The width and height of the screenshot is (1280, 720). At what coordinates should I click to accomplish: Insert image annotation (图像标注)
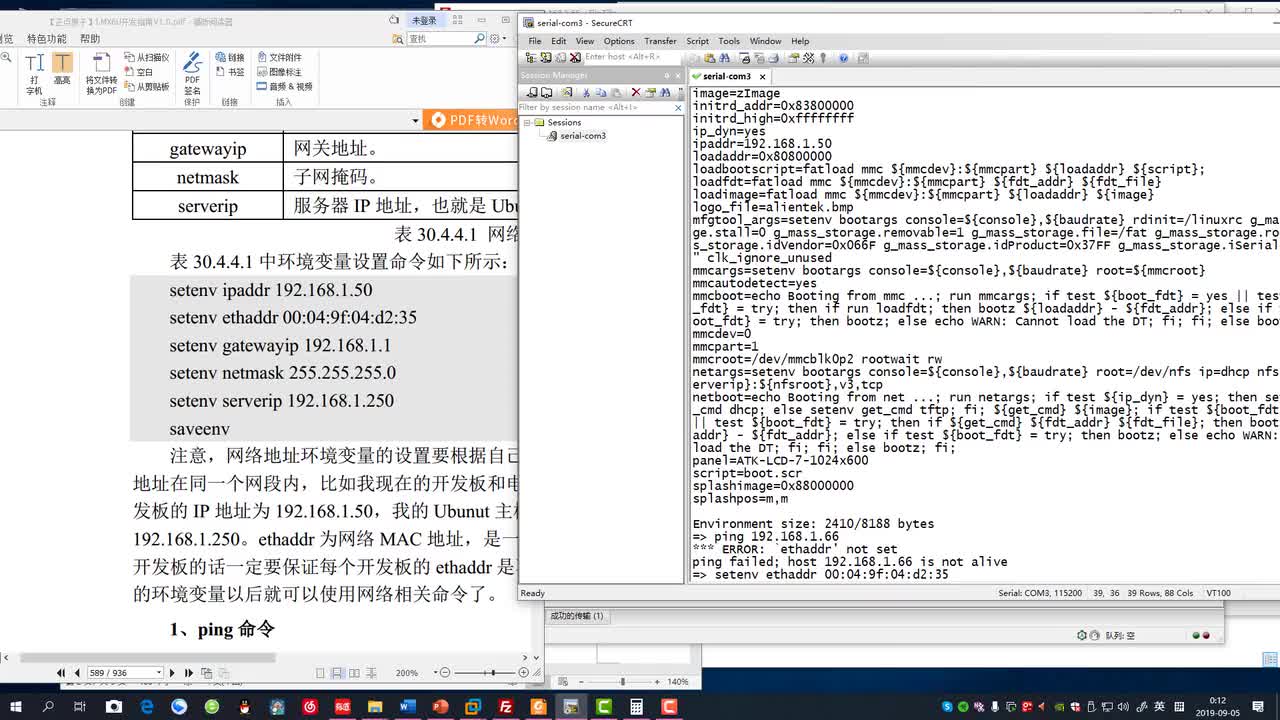(x=279, y=72)
